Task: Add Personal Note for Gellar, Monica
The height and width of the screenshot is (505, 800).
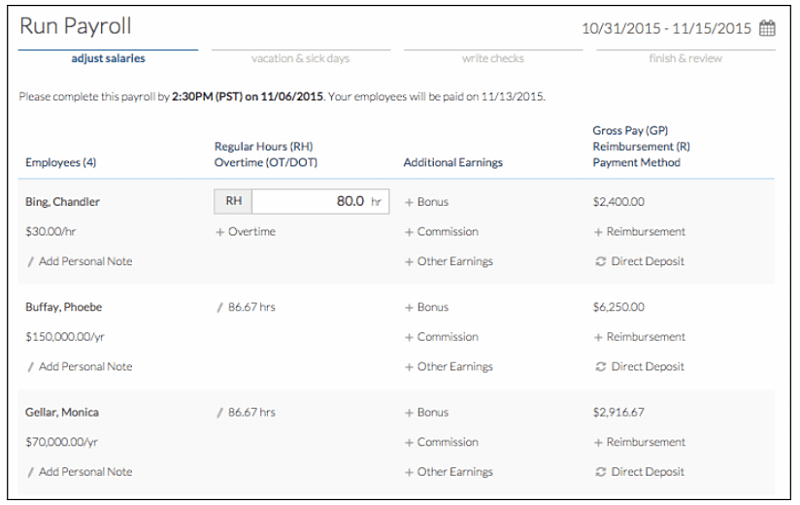Action: pyautogui.click(x=80, y=471)
